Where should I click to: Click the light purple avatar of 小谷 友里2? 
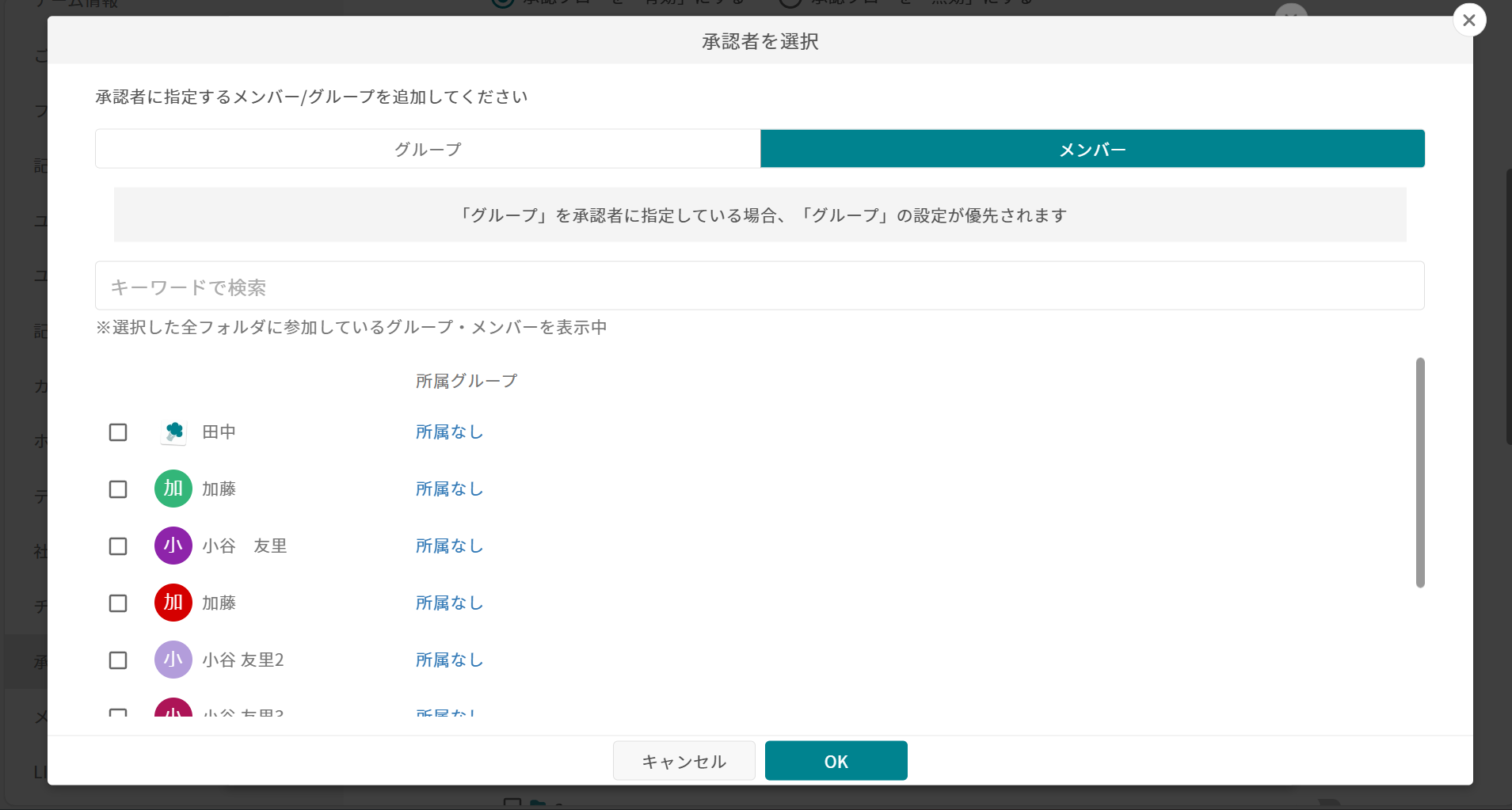172,660
